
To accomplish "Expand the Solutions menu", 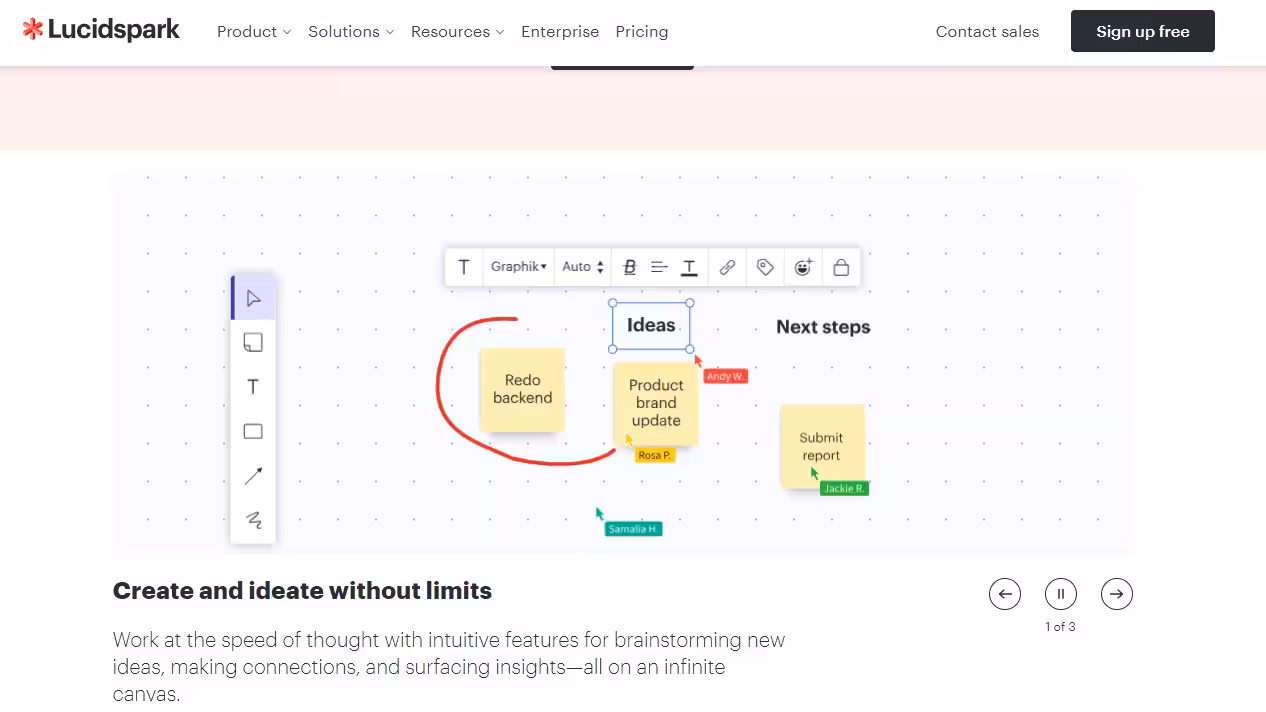I will [351, 32].
